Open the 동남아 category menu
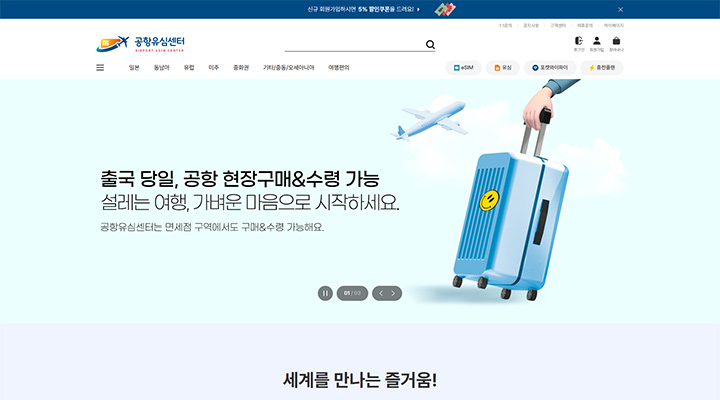720x400 pixels. [x=162, y=68]
